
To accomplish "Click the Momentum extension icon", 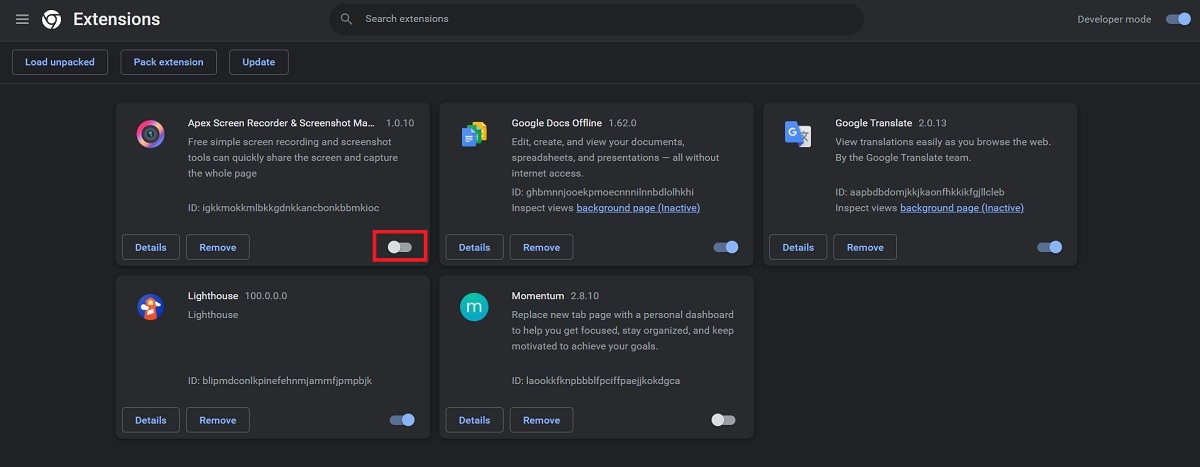I will (474, 307).
